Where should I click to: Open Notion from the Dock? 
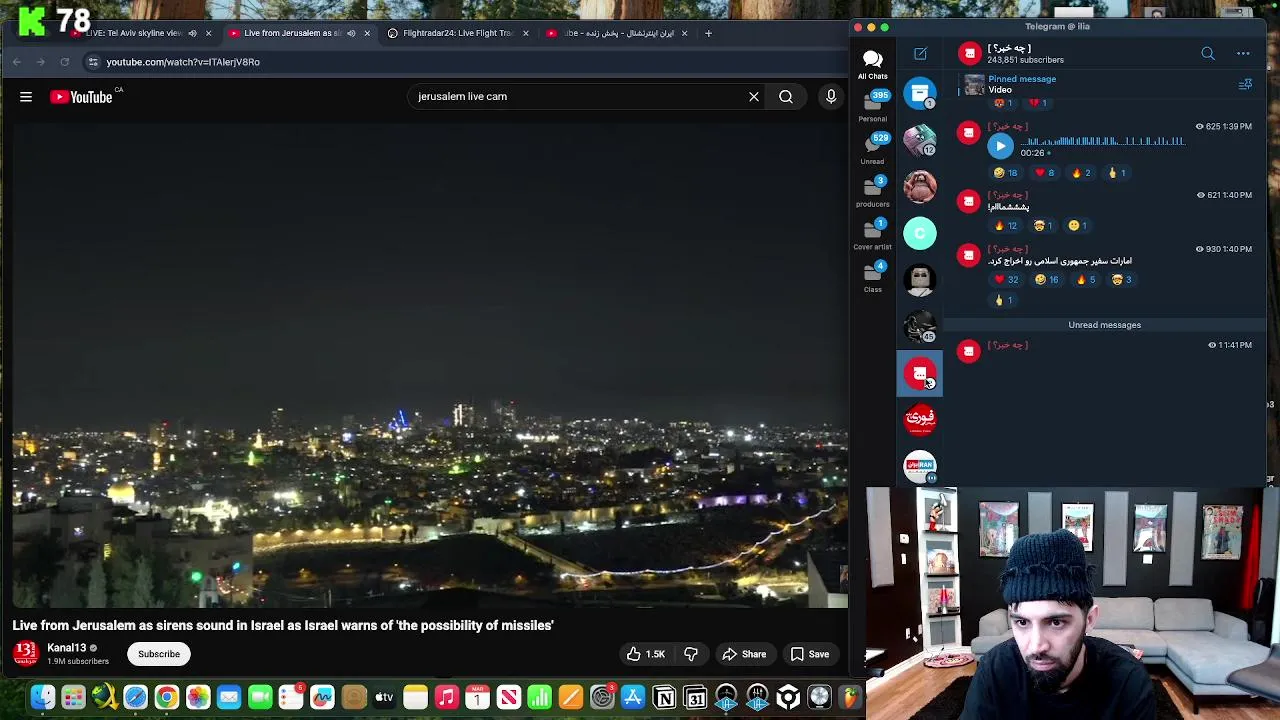pyautogui.click(x=664, y=697)
